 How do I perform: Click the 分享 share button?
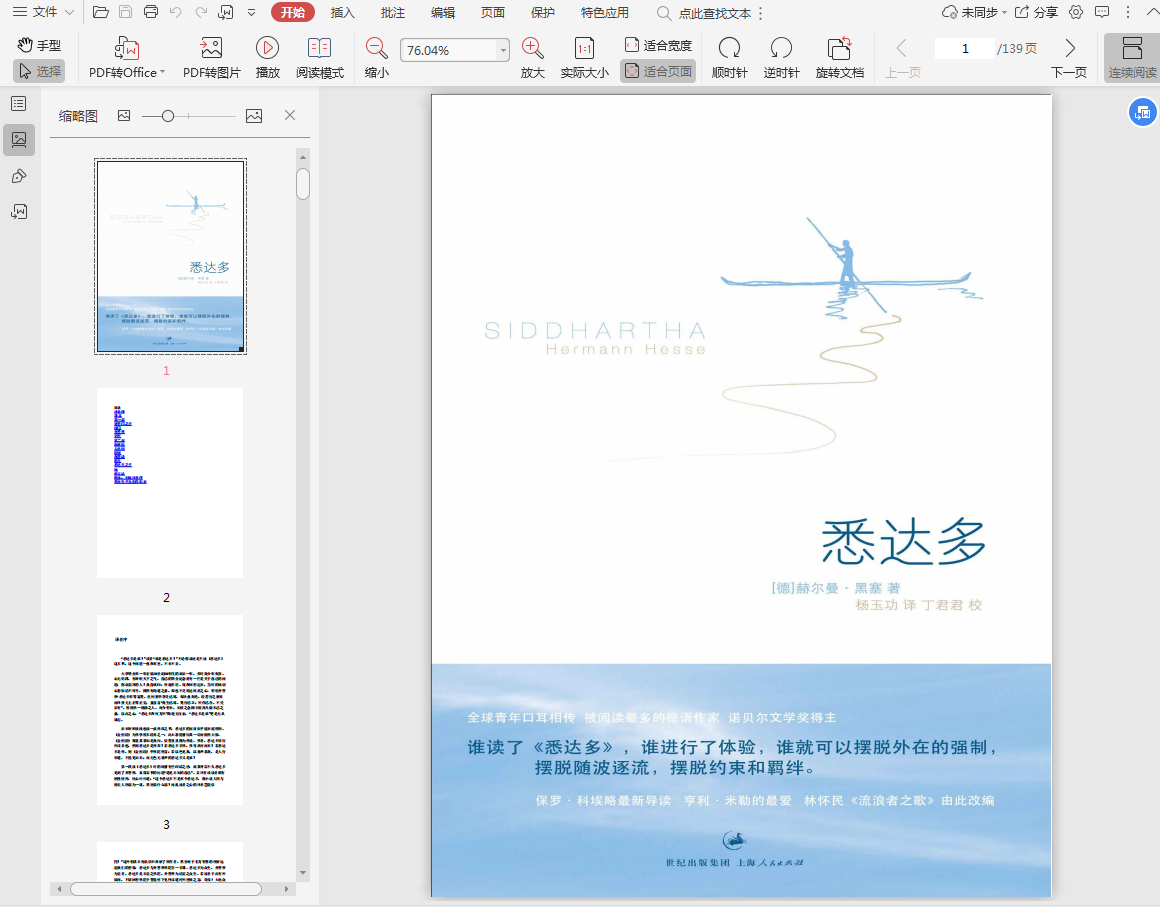point(1036,13)
